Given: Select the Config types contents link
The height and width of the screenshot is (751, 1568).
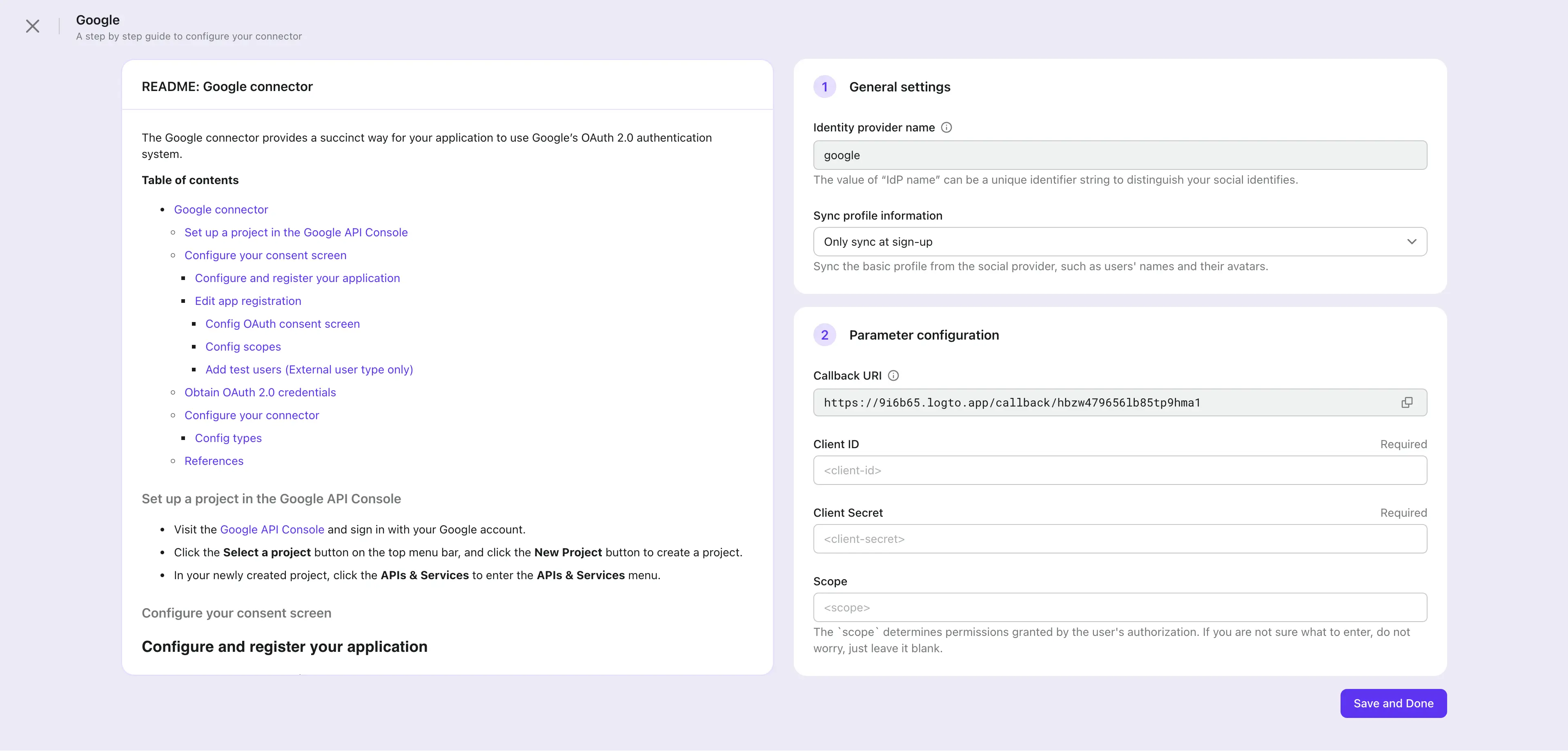Looking at the screenshot, I should [x=228, y=438].
